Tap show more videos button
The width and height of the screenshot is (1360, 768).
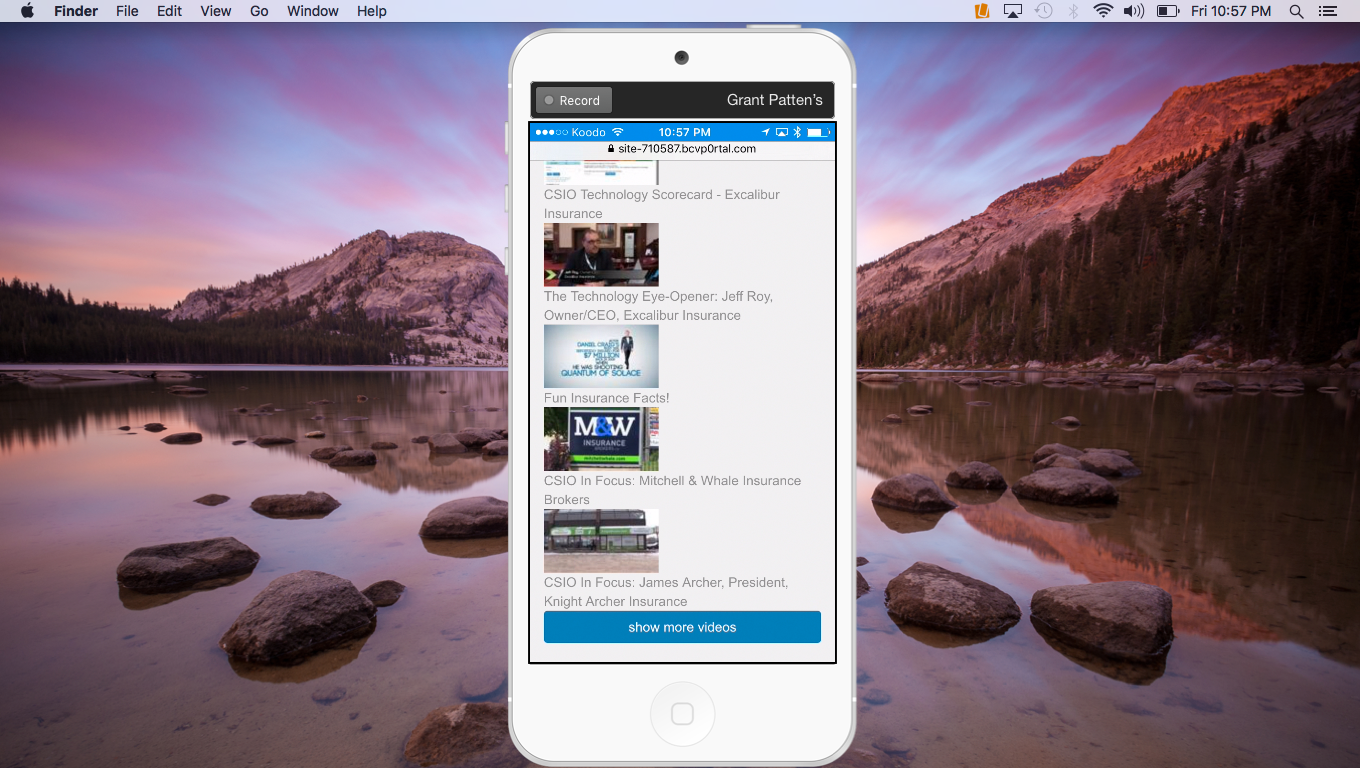(x=682, y=627)
